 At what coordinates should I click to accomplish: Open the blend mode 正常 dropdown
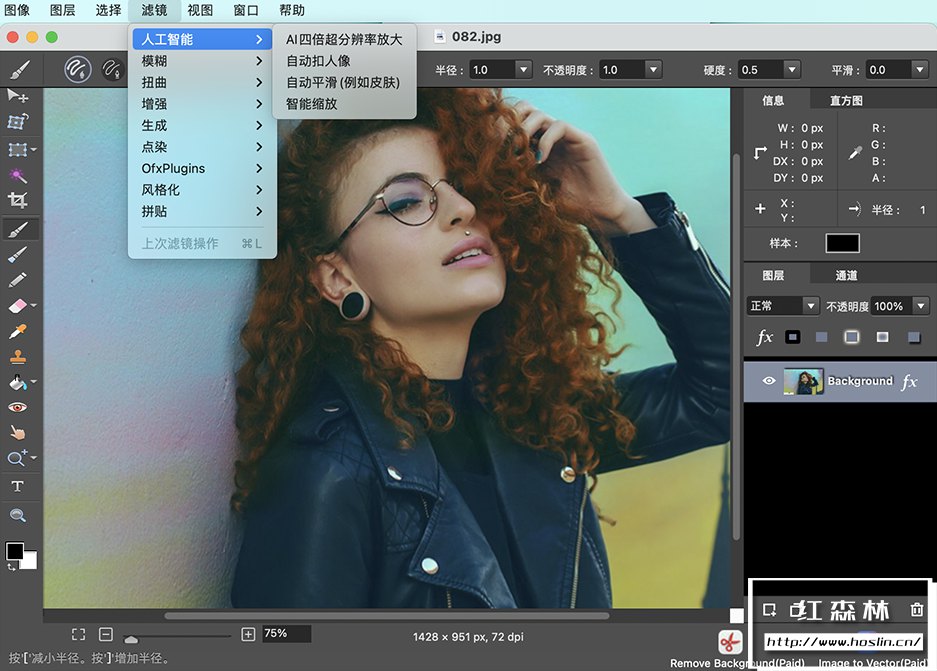coord(782,306)
